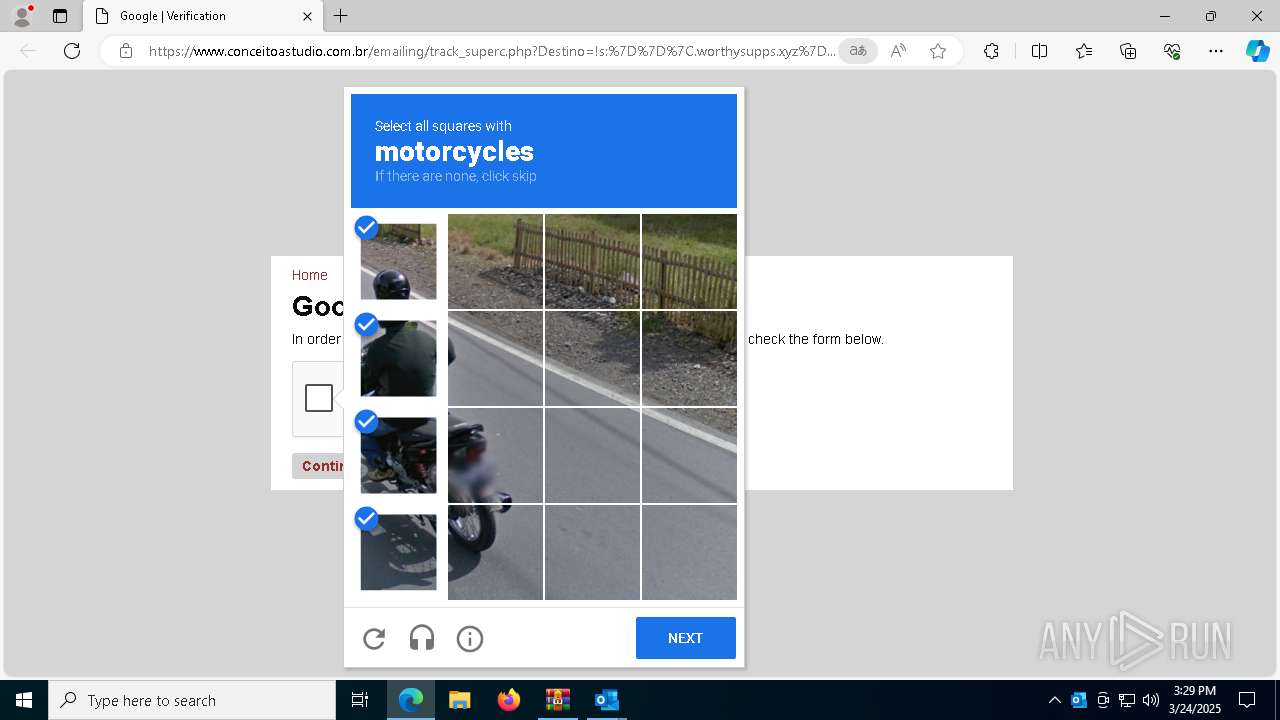Open the browser profile icon
The height and width of the screenshot is (720, 1280).
(x=22, y=16)
